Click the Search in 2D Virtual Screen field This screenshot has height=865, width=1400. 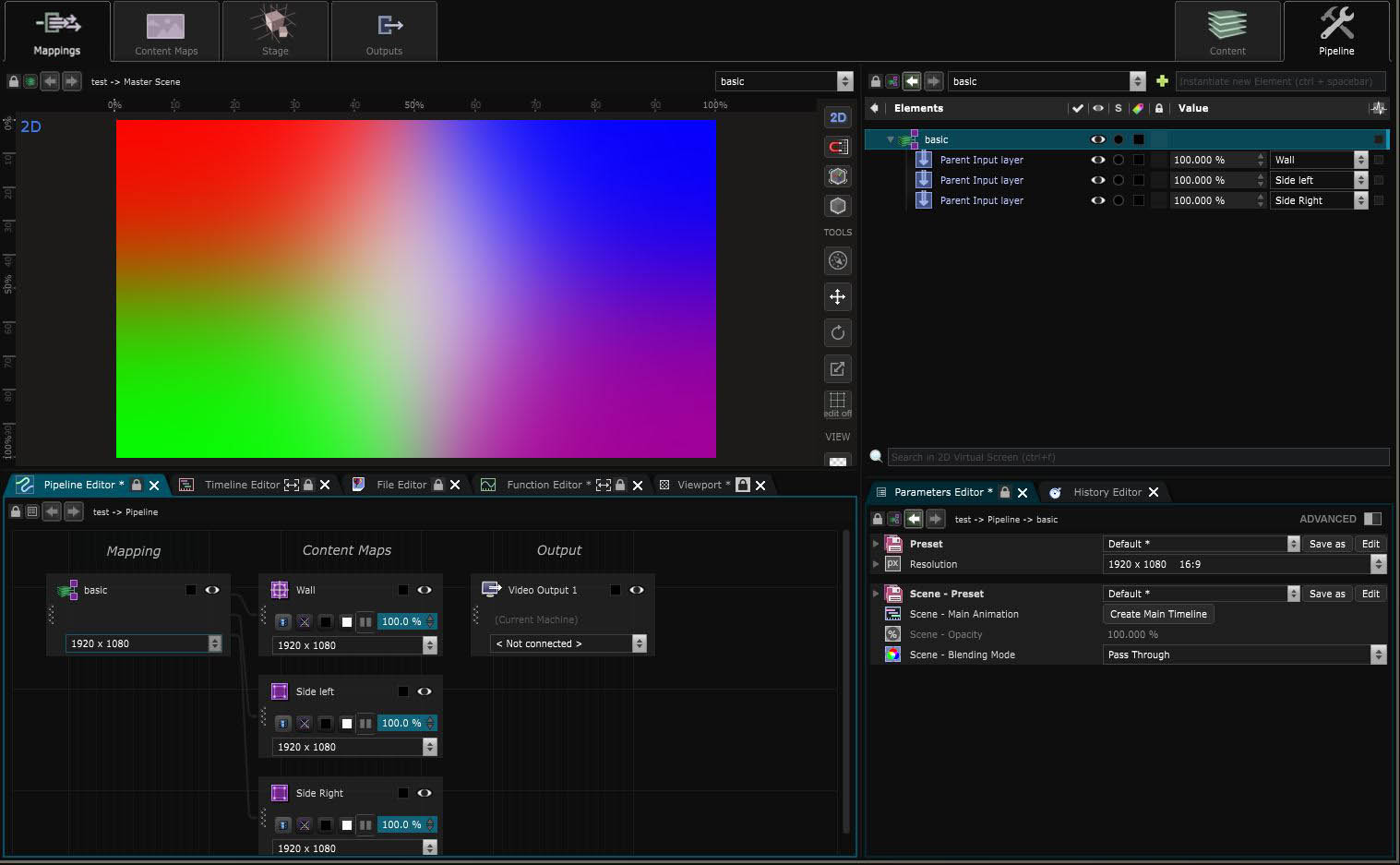point(1137,457)
